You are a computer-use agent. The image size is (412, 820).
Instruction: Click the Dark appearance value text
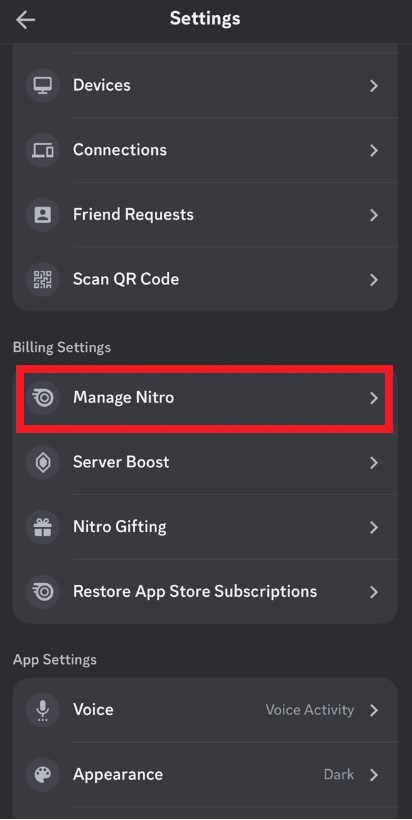coord(339,775)
